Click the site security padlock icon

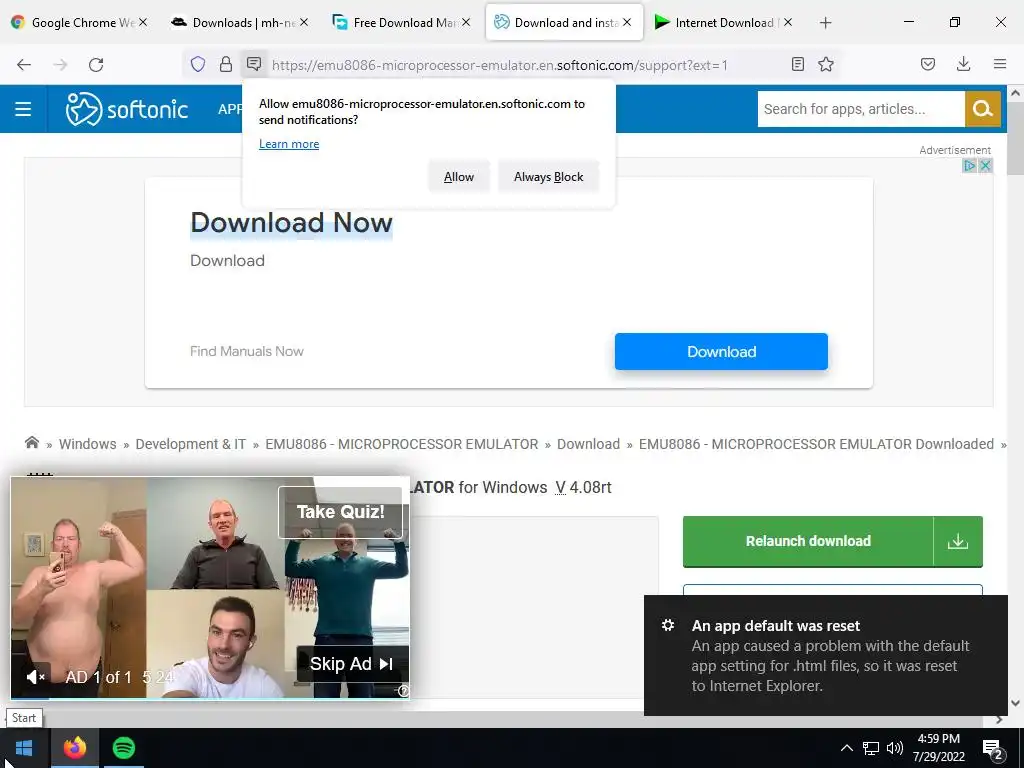click(x=226, y=64)
